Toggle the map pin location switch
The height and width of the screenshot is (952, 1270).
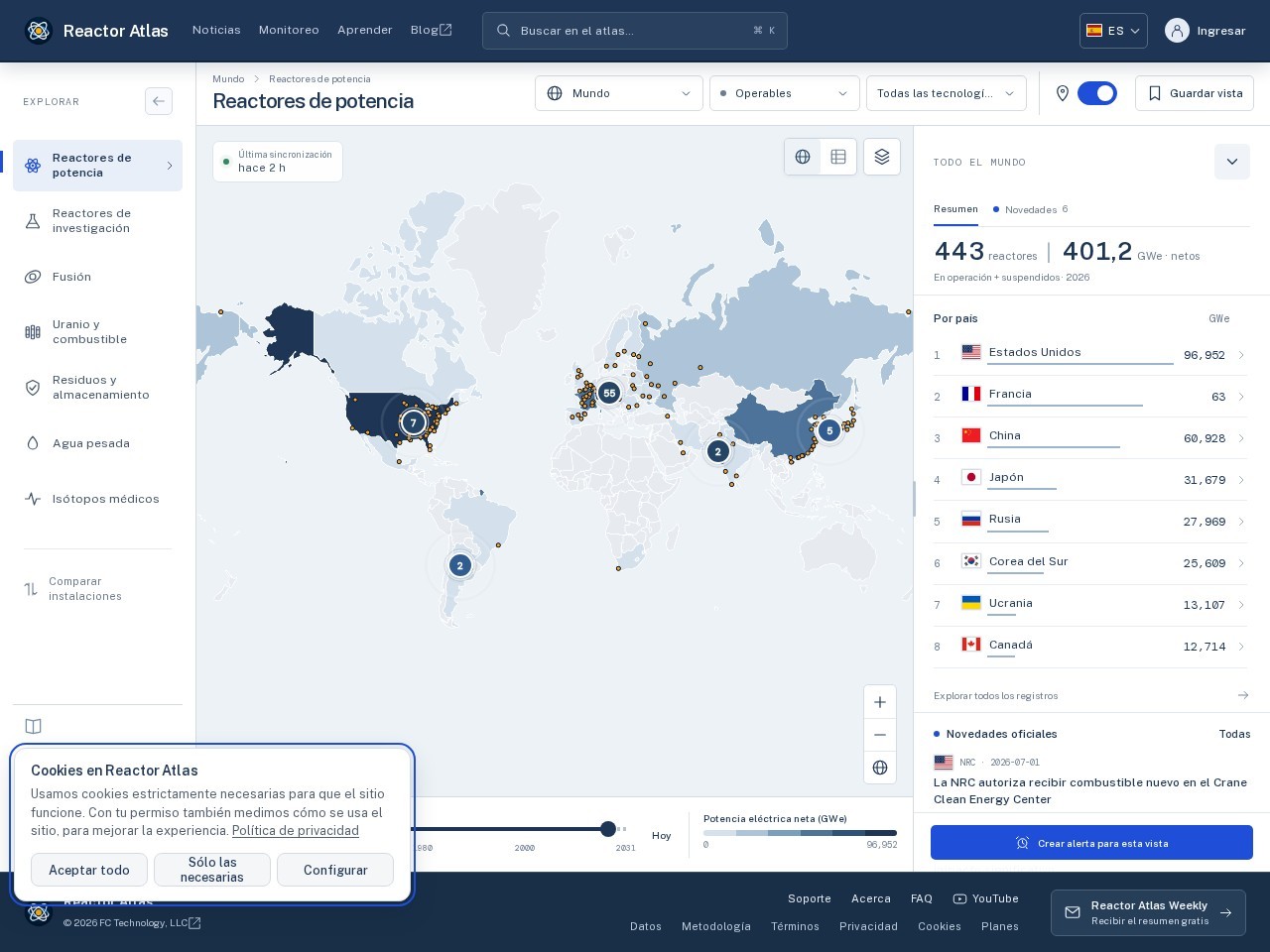coord(1097,93)
